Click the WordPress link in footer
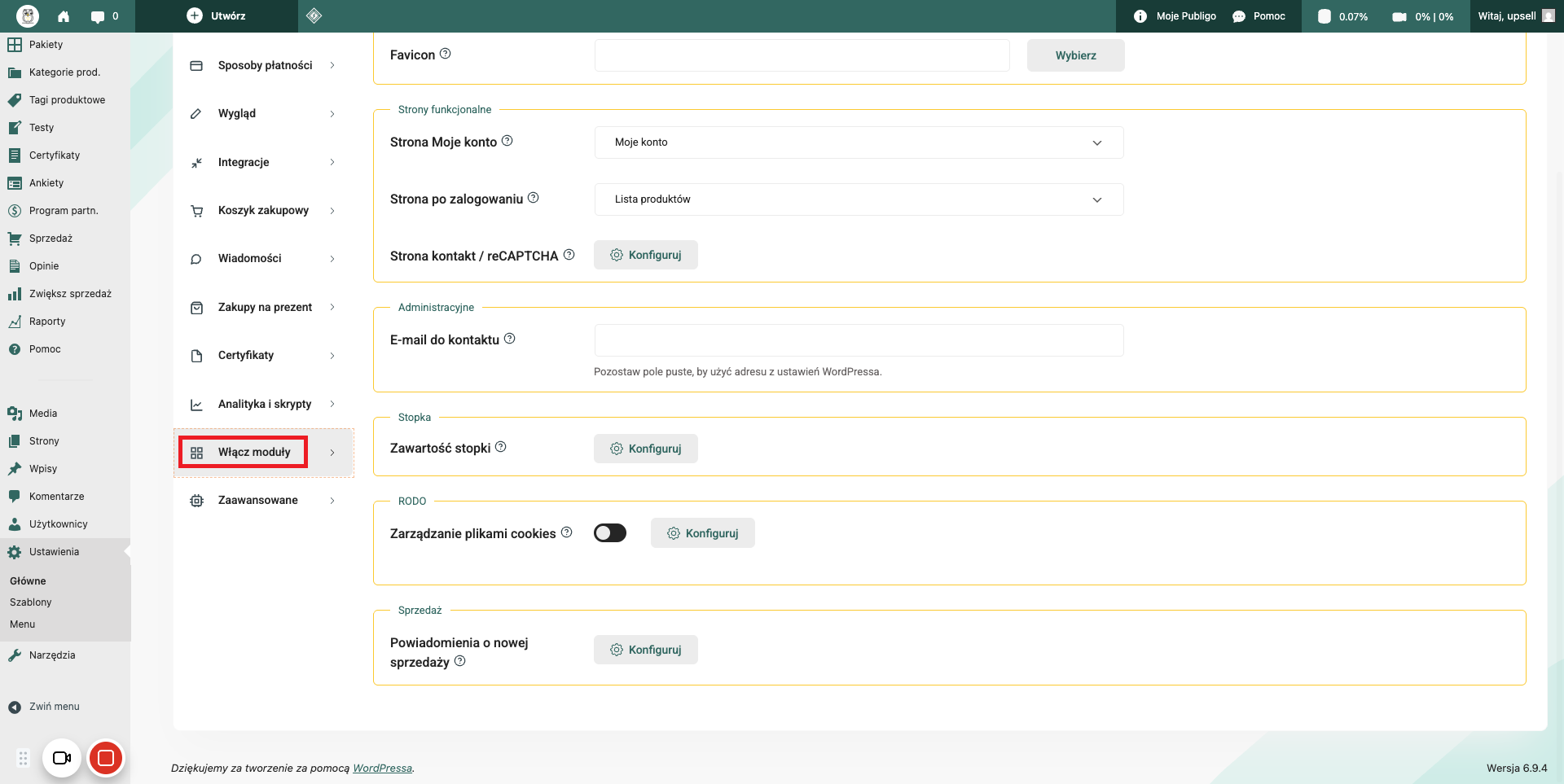 (382, 769)
